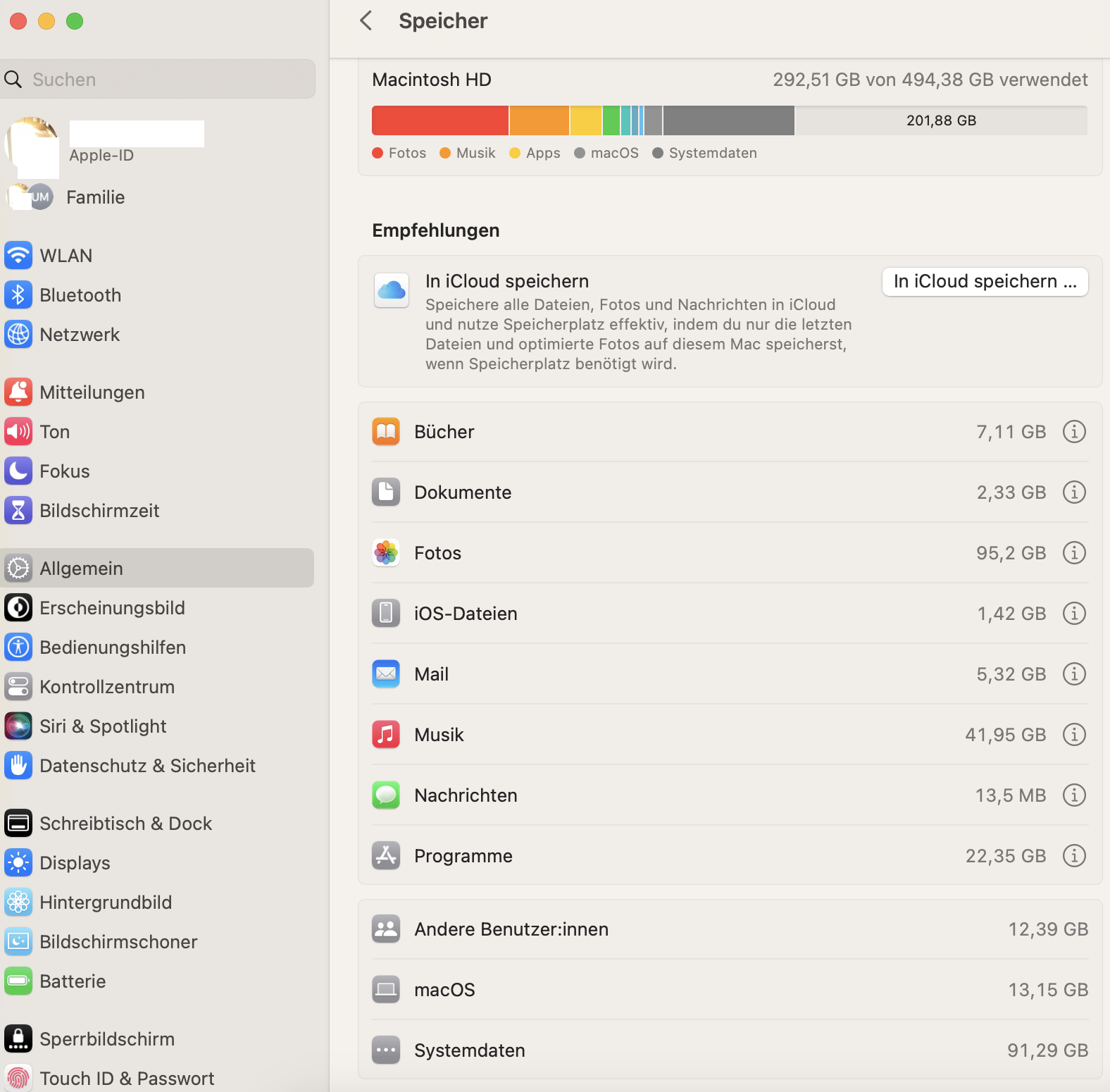The image size is (1110, 1092).
Task: Click the Bücher app icon in the list
Action: point(386,431)
